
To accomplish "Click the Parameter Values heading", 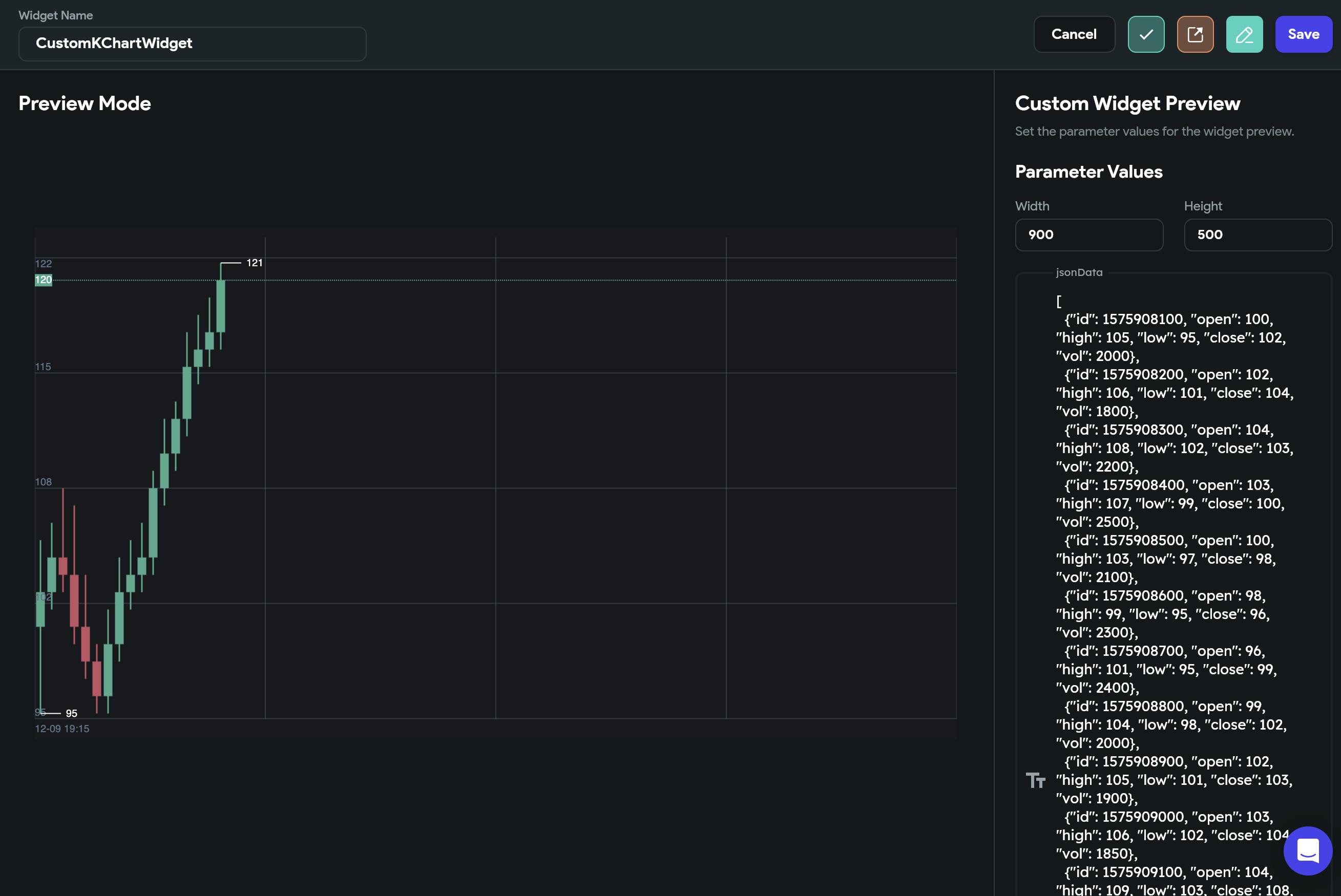I will 1088,172.
